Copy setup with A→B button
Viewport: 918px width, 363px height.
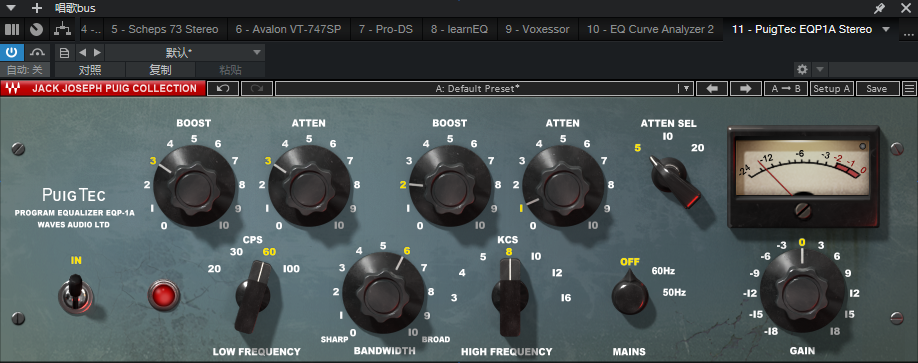pyautogui.click(x=786, y=88)
